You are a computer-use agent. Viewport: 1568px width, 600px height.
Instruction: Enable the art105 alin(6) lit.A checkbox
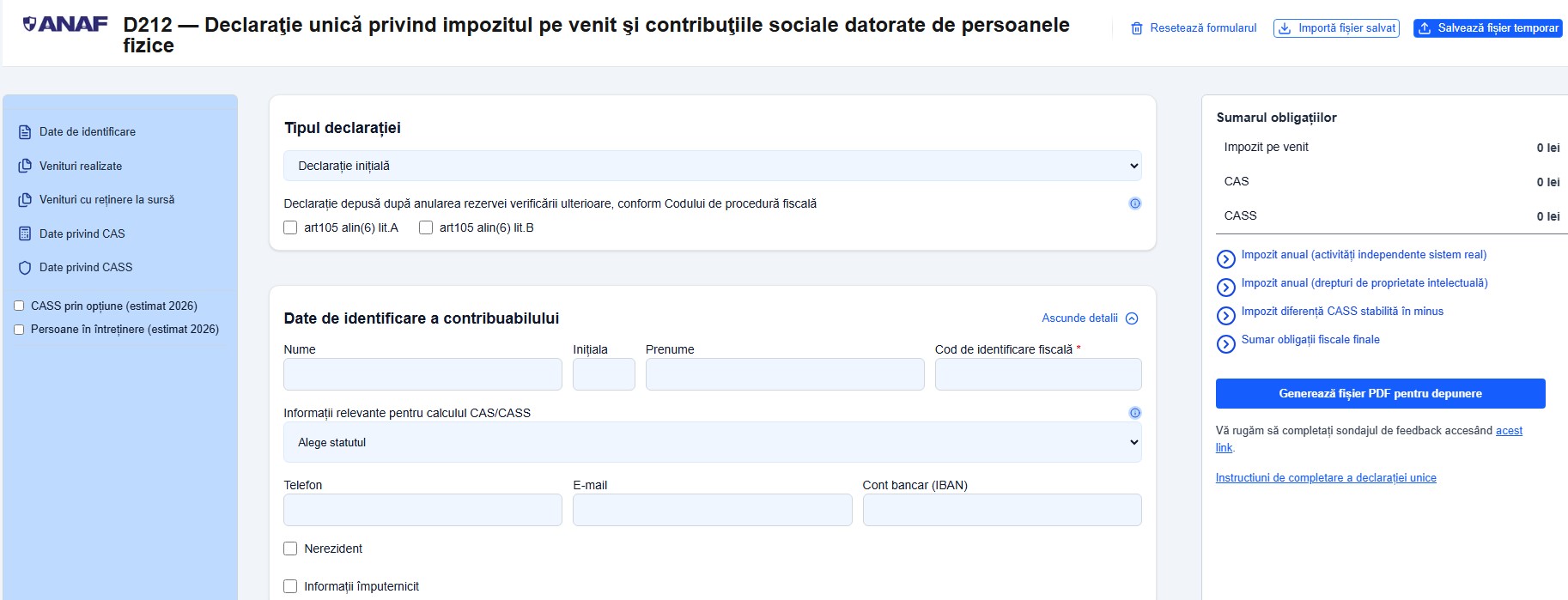coord(289,227)
